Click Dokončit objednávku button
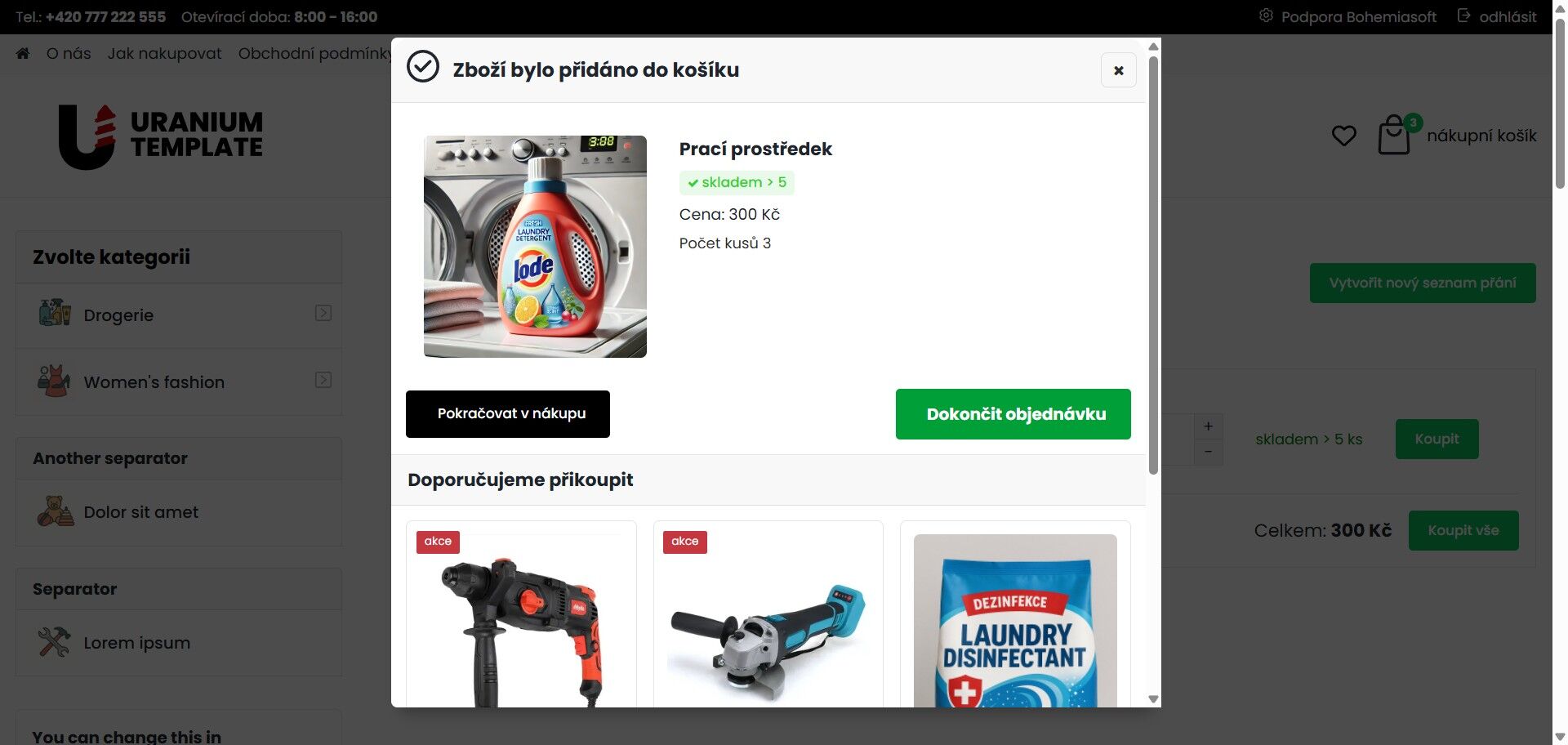1568x745 pixels. pos(1013,414)
